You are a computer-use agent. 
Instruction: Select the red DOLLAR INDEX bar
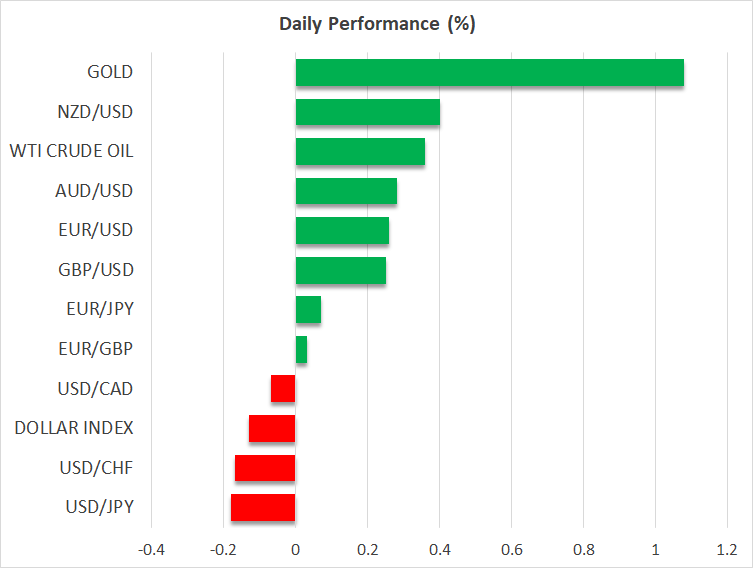pos(272,428)
